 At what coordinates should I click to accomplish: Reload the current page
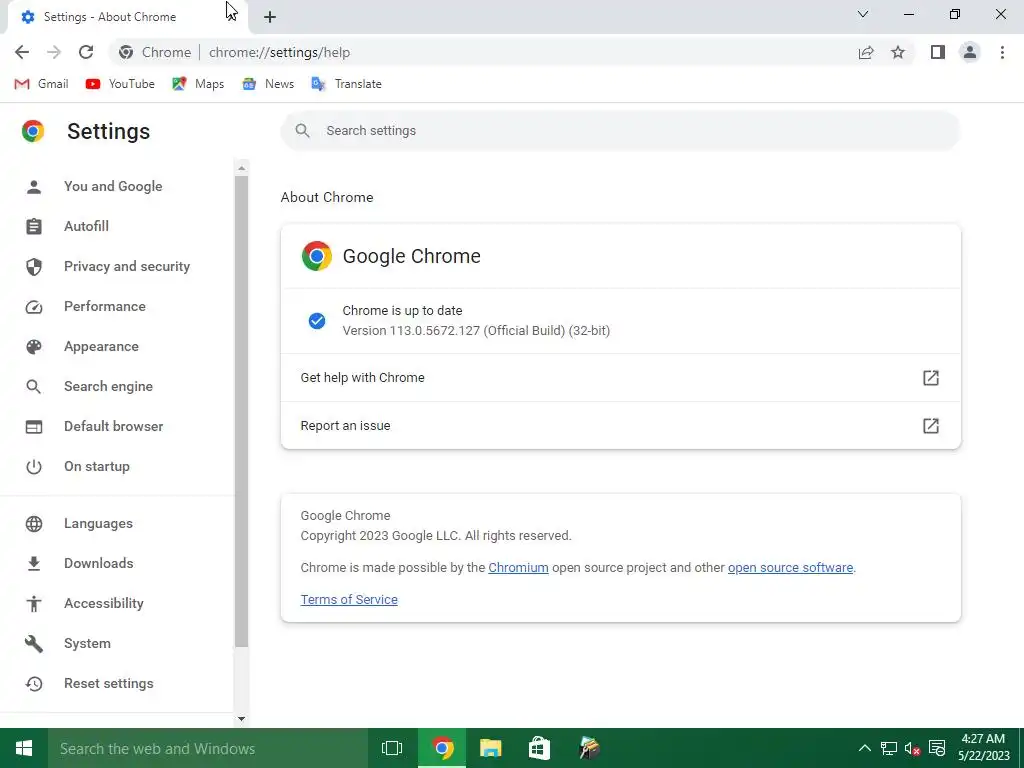[x=86, y=52]
